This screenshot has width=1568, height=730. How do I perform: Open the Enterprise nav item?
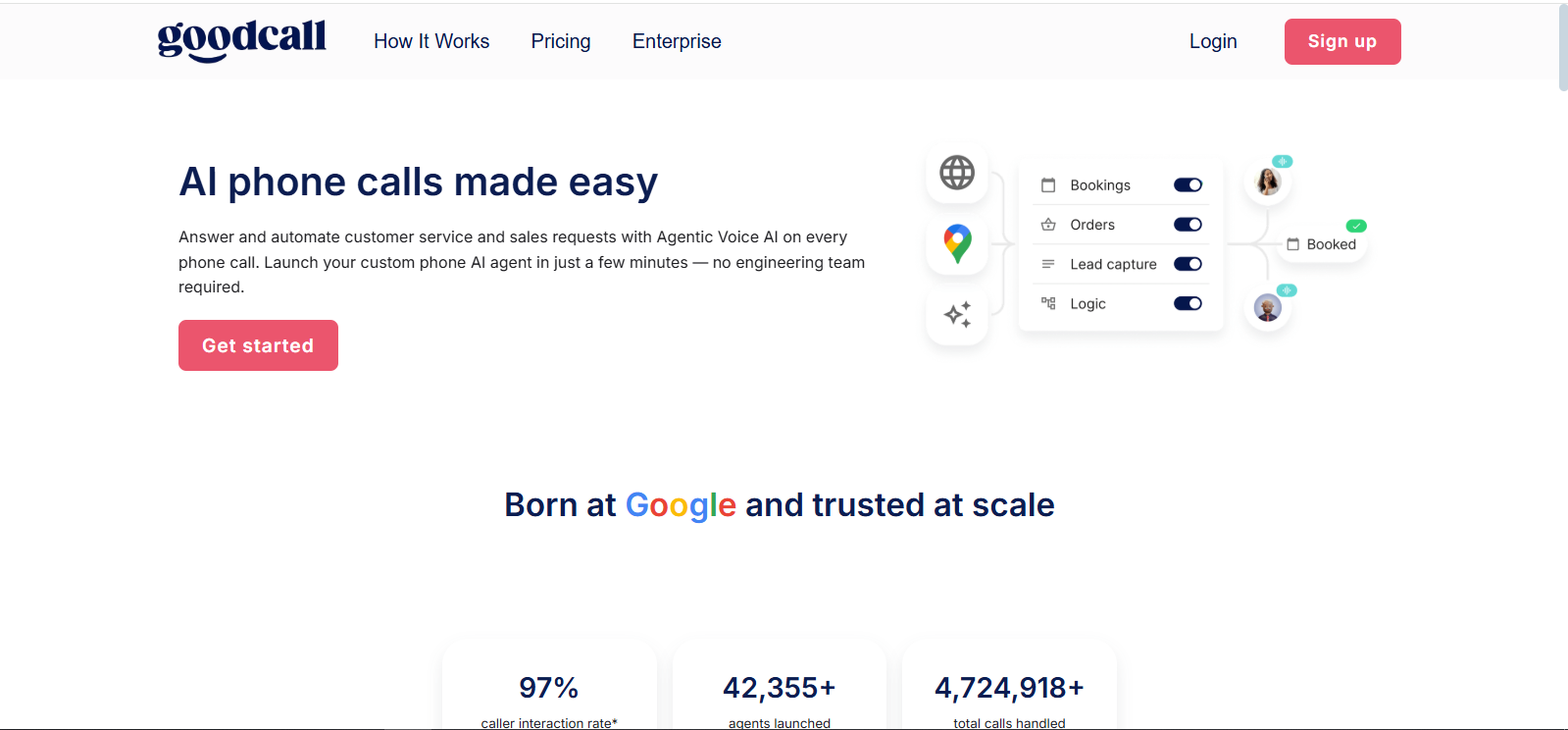(677, 41)
